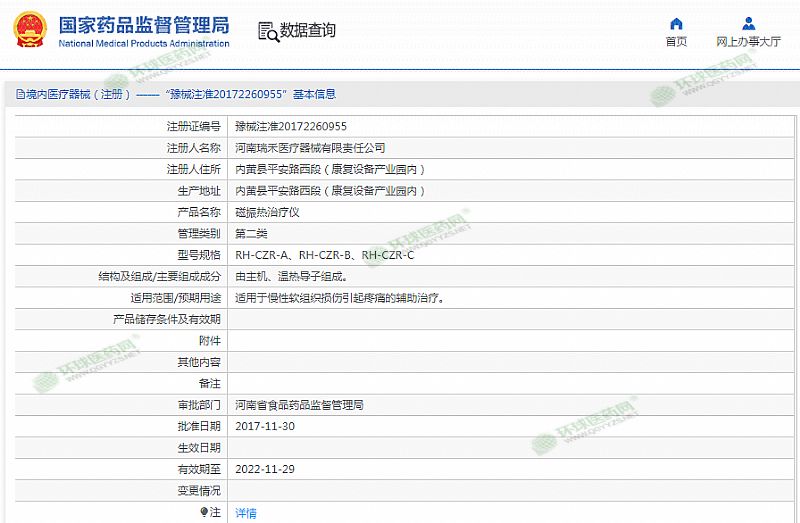
Task: Click the 第二类 management category value
Action: click(x=251, y=233)
